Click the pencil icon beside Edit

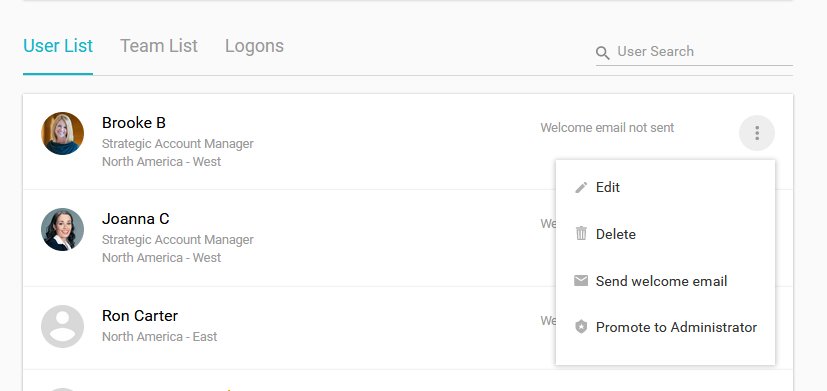point(581,187)
